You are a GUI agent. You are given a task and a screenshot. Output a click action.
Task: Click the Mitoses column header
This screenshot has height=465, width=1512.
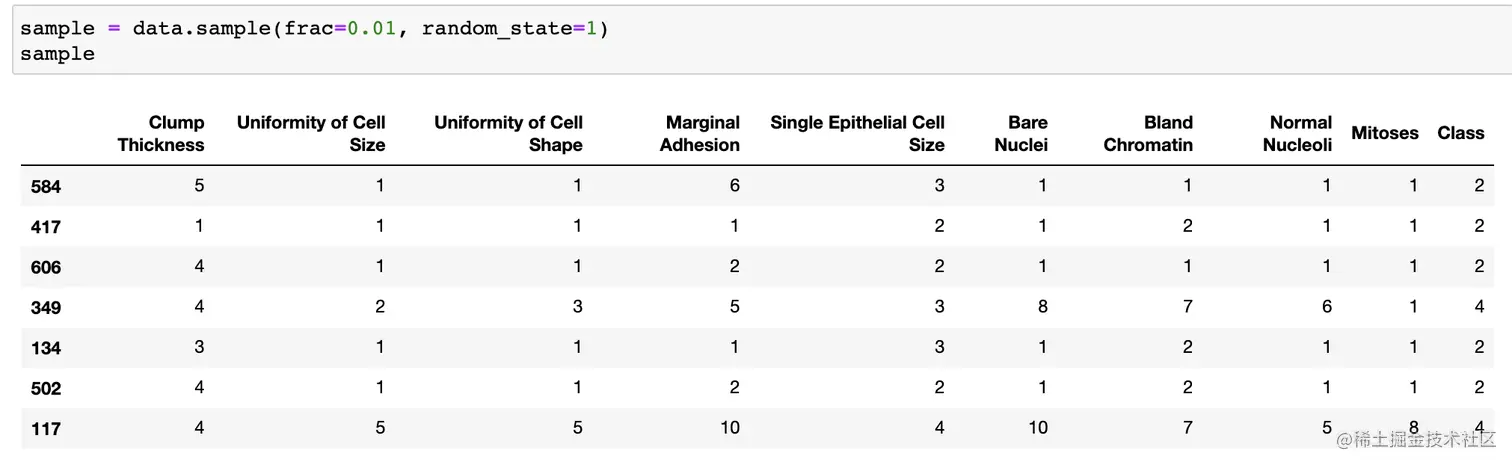coord(1384,132)
